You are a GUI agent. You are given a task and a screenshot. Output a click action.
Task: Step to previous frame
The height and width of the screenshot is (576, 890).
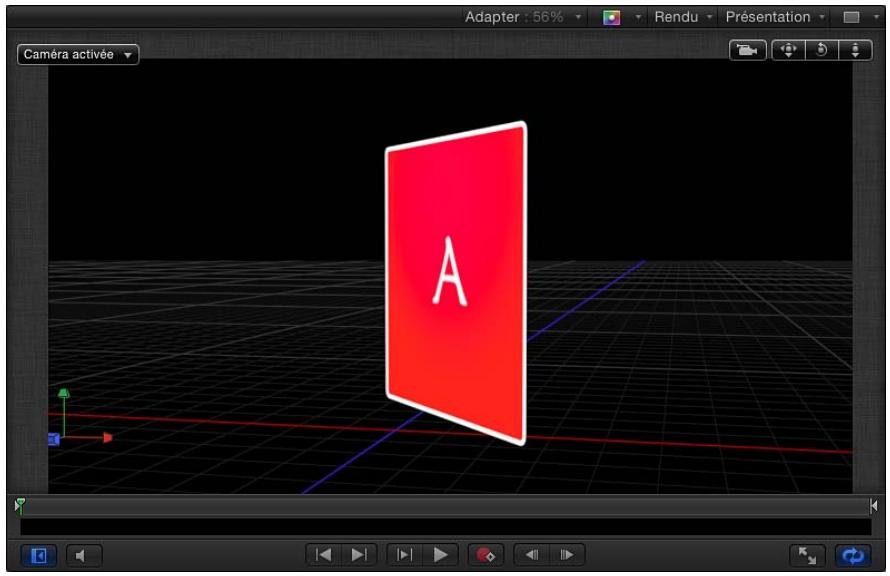coord(532,555)
